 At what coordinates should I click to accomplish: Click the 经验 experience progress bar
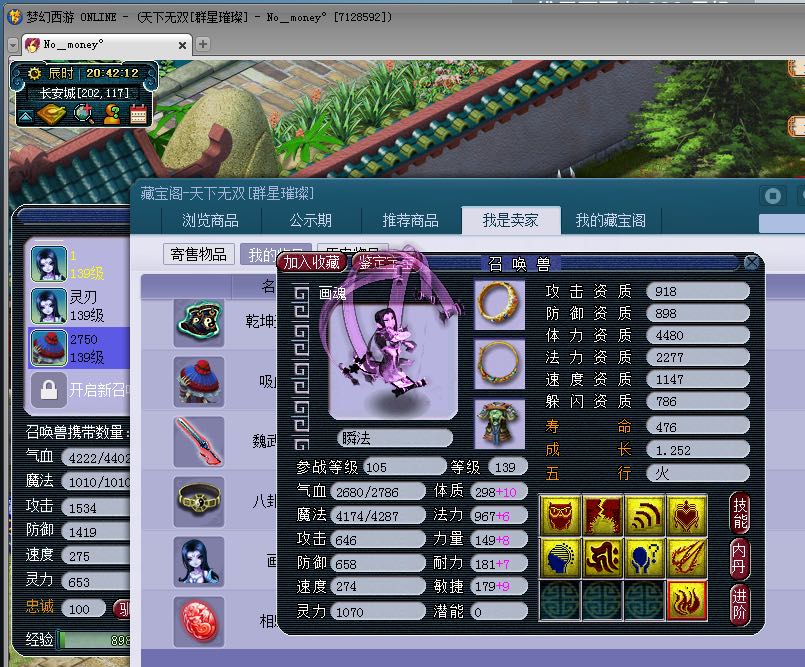point(93,640)
